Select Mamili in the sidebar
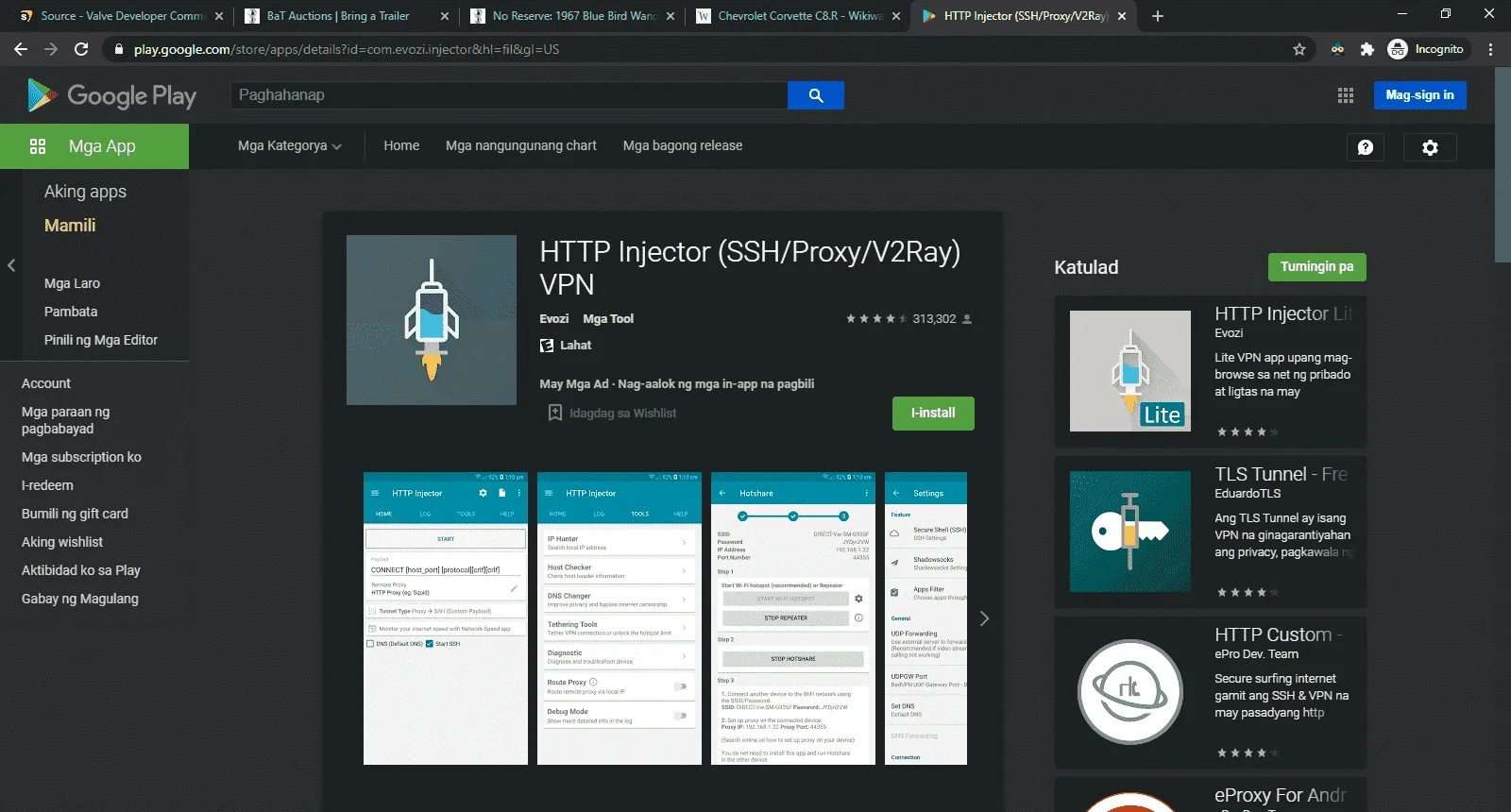The image size is (1511, 812). 70,226
